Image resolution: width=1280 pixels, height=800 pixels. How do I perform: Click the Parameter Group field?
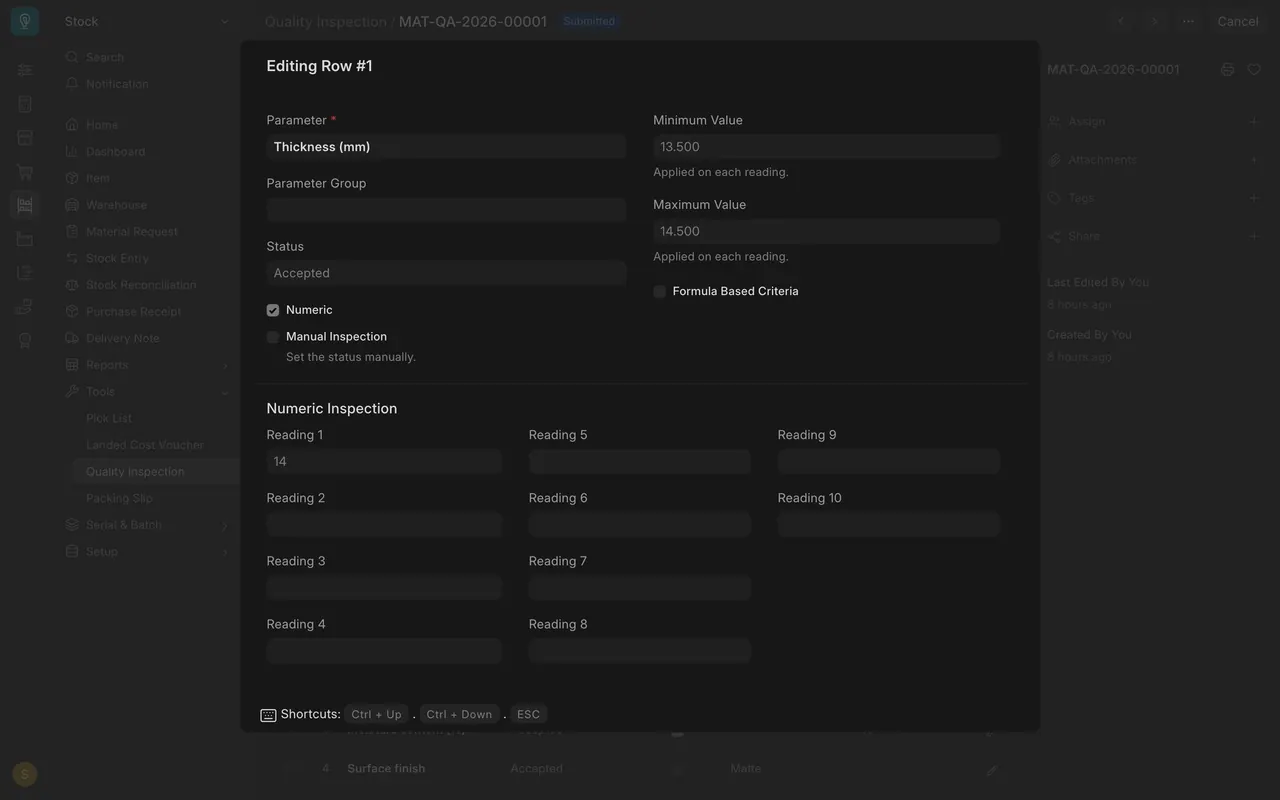[x=446, y=210]
